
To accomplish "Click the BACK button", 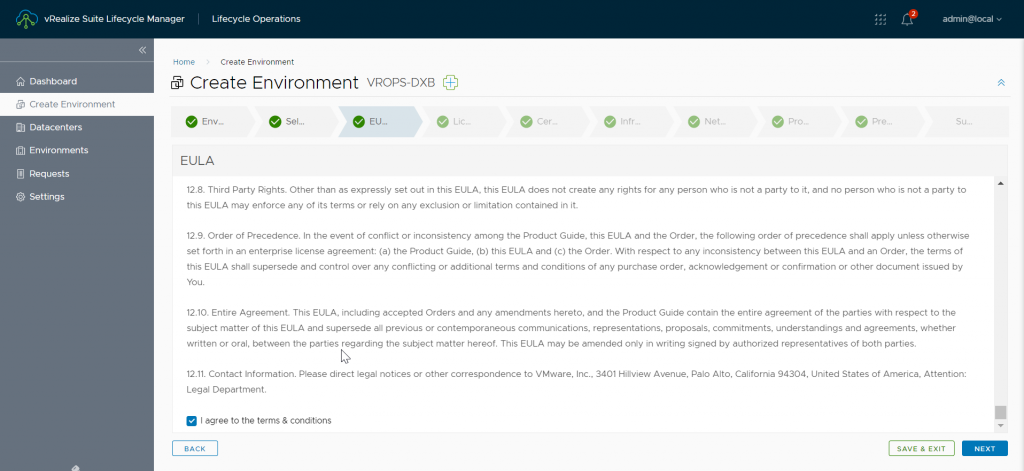I will click(195, 448).
